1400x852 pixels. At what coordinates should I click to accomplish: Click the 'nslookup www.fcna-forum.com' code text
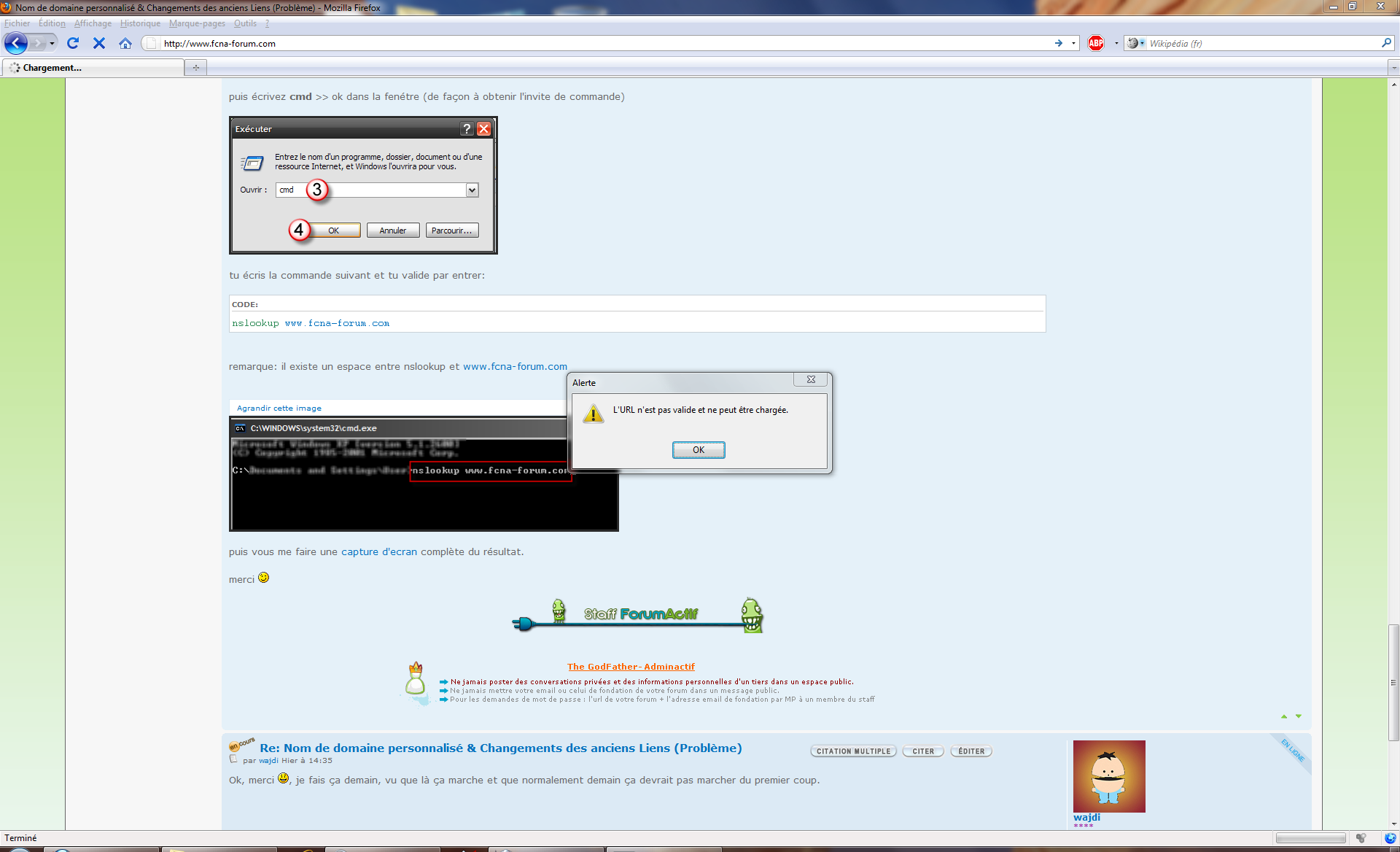pos(311,323)
